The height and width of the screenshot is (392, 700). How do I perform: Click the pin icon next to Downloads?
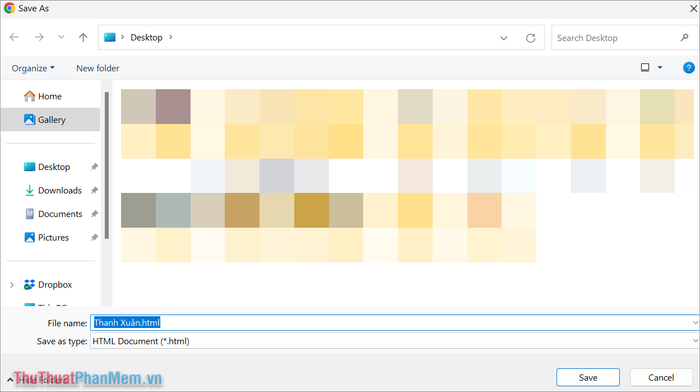click(x=94, y=191)
